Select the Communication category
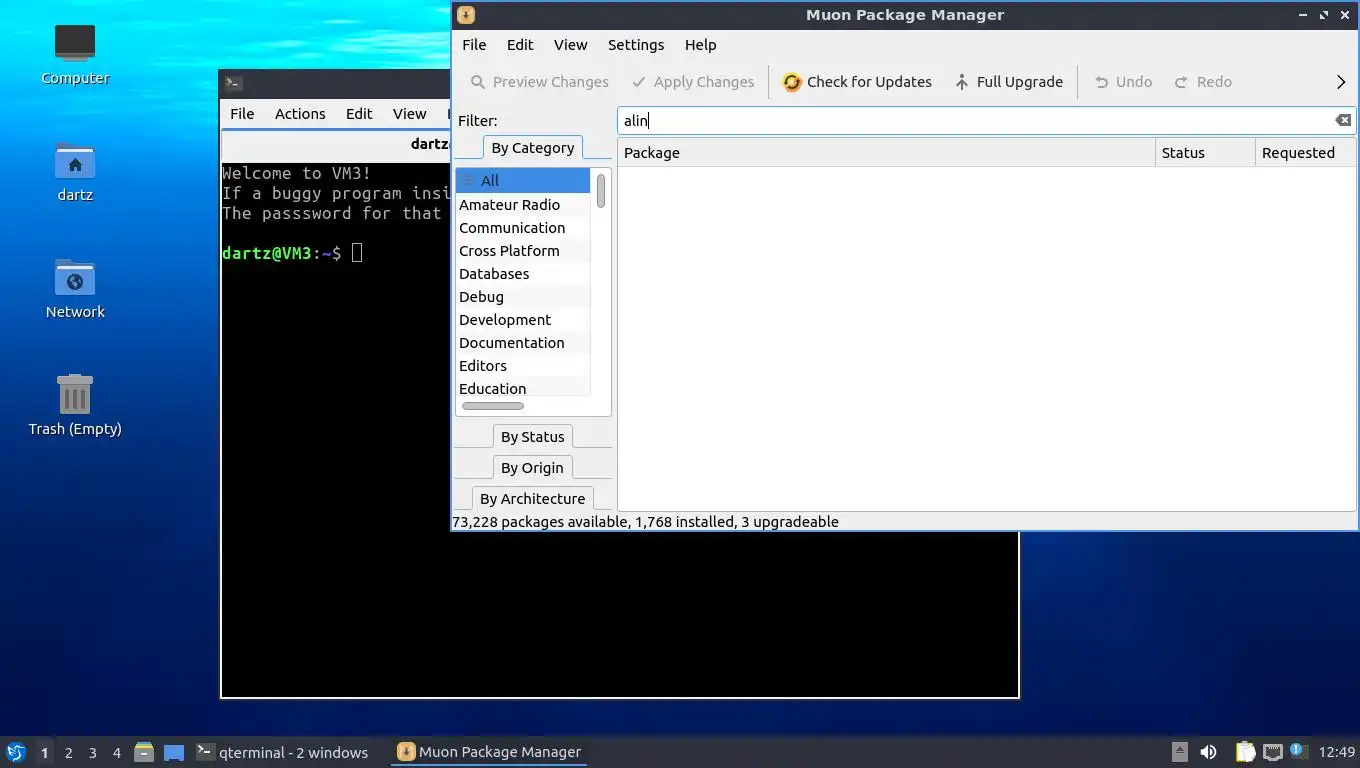The image size is (1360, 768). point(523,228)
